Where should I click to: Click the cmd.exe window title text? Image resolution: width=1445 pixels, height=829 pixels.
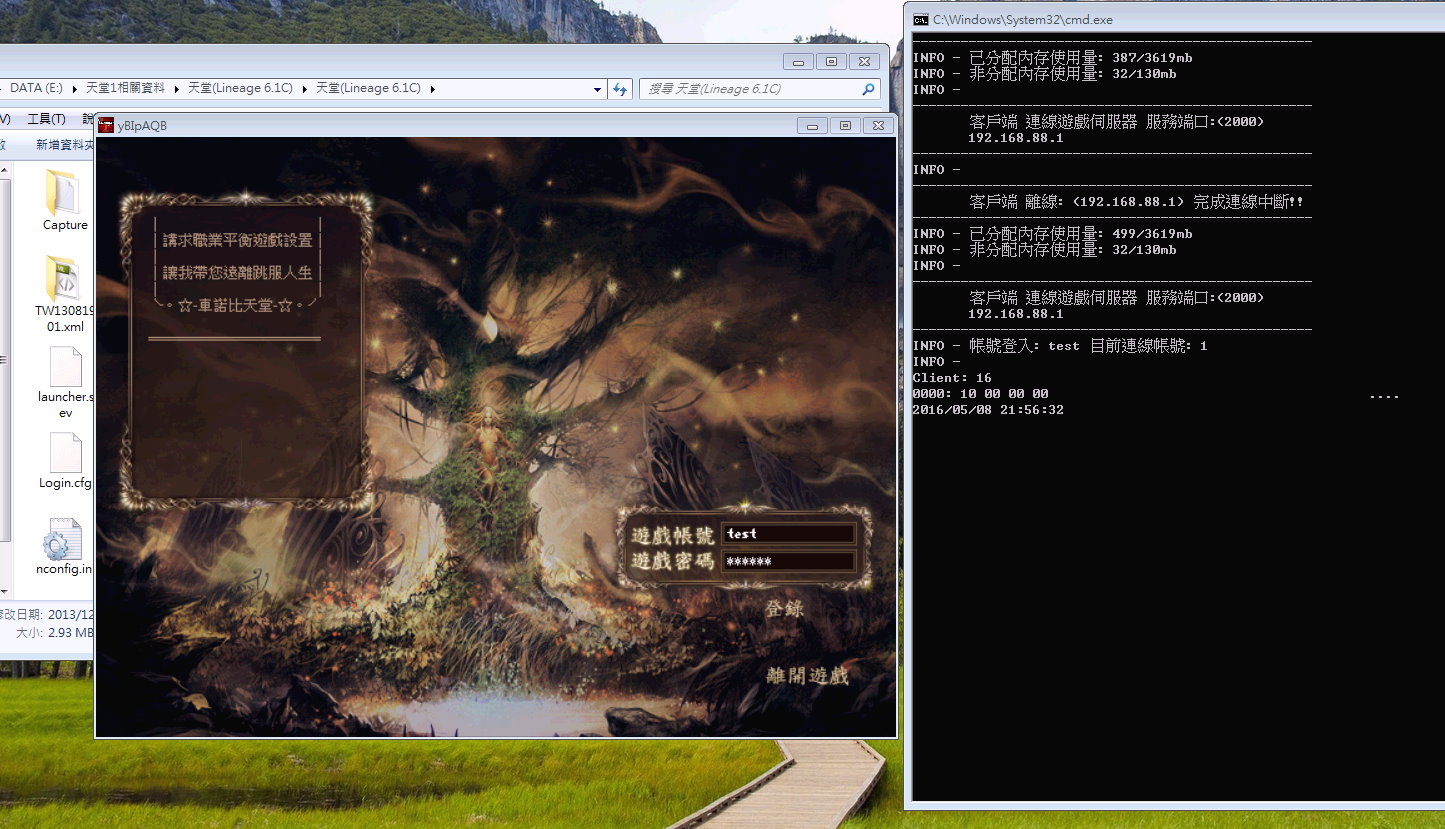point(1023,19)
